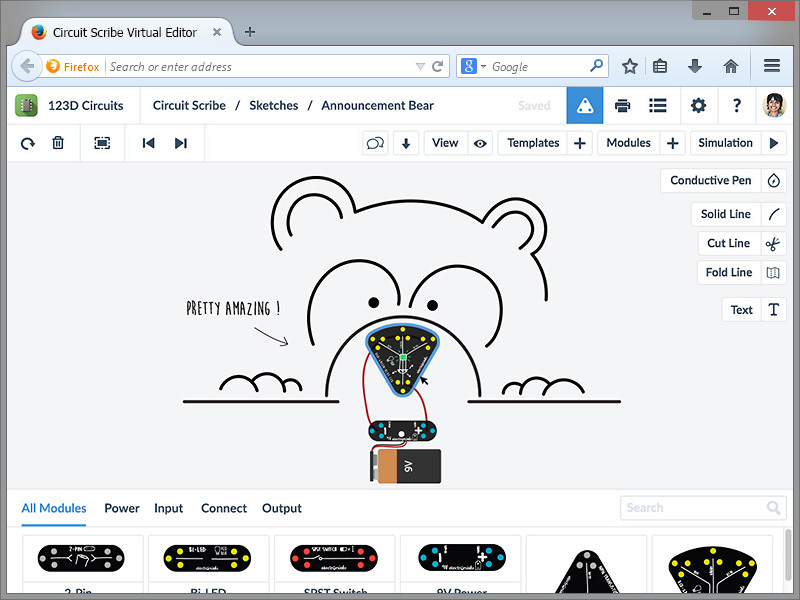This screenshot has height=600, width=800.
Task: Step to next with skip-forward icon
Action: point(181,143)
